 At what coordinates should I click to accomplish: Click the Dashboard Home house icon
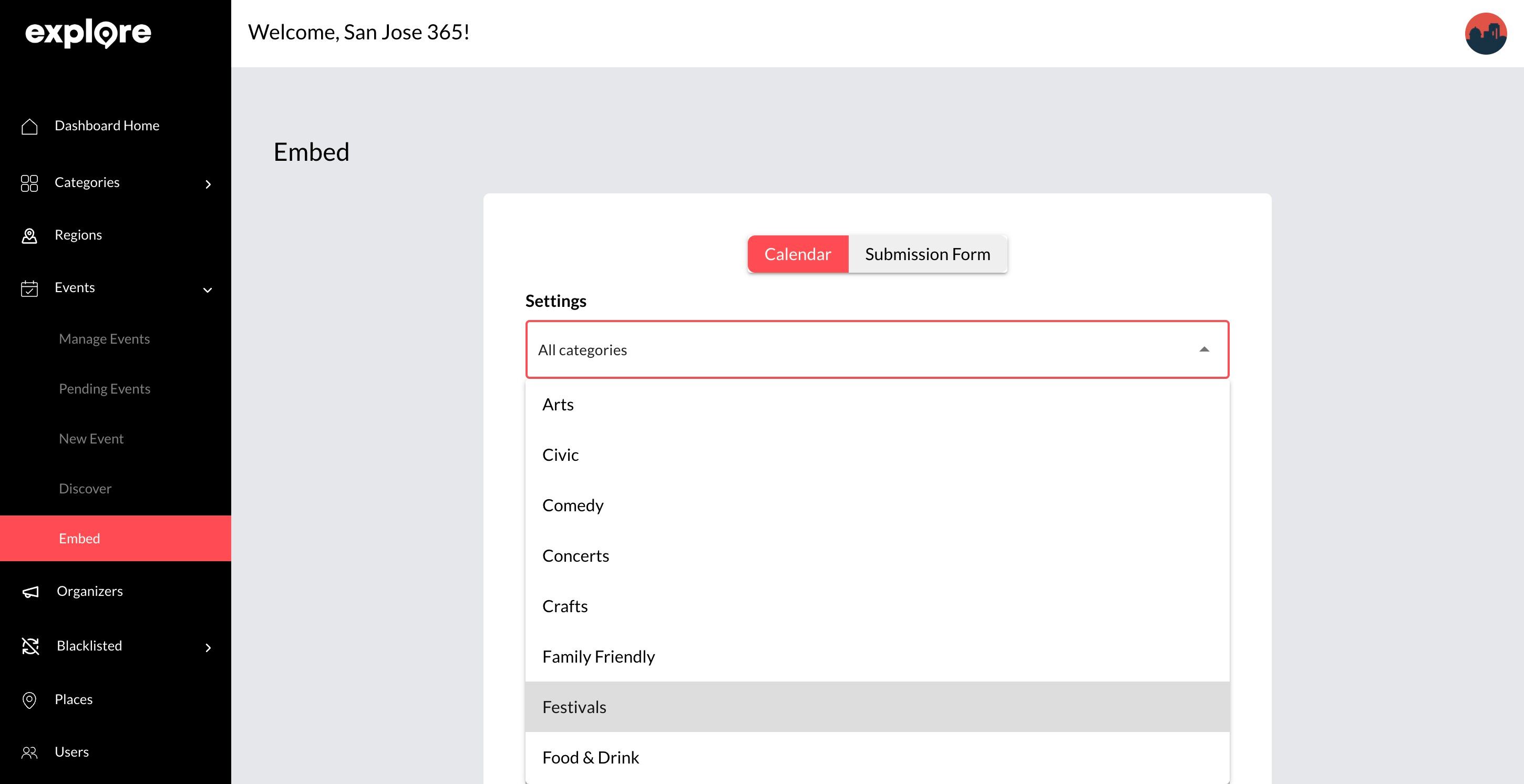tap(29, 126)
